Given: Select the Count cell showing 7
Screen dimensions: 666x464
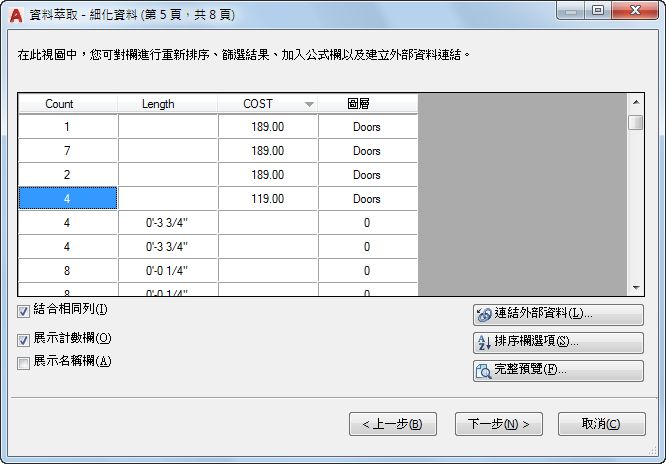Looking at the screenshot, I should pyautogui.click(x=68, y=150).
